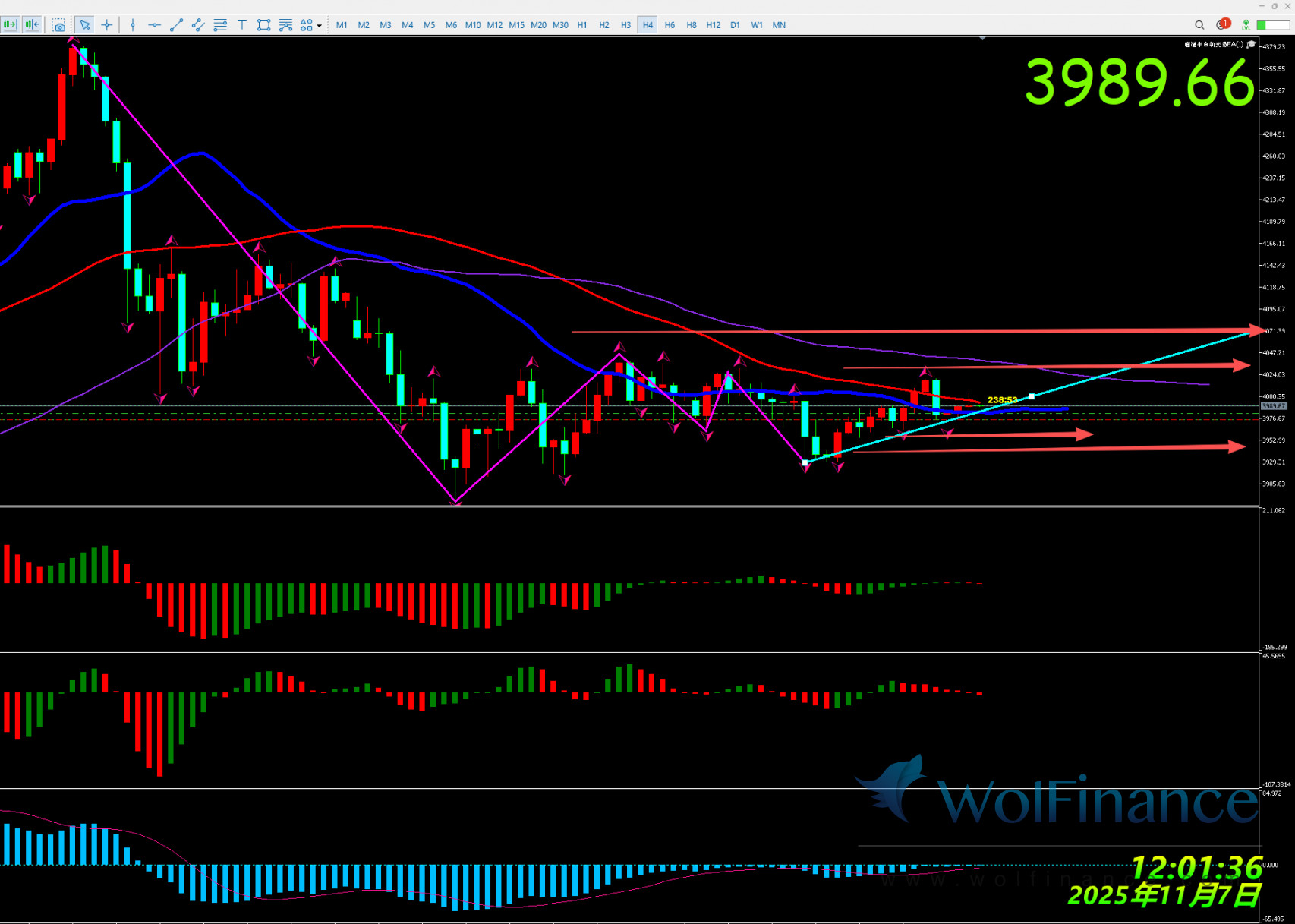Screen dimensions: 1295x924
Task: Take a chart screenshot with camera icon
Action: pos(58,25)
